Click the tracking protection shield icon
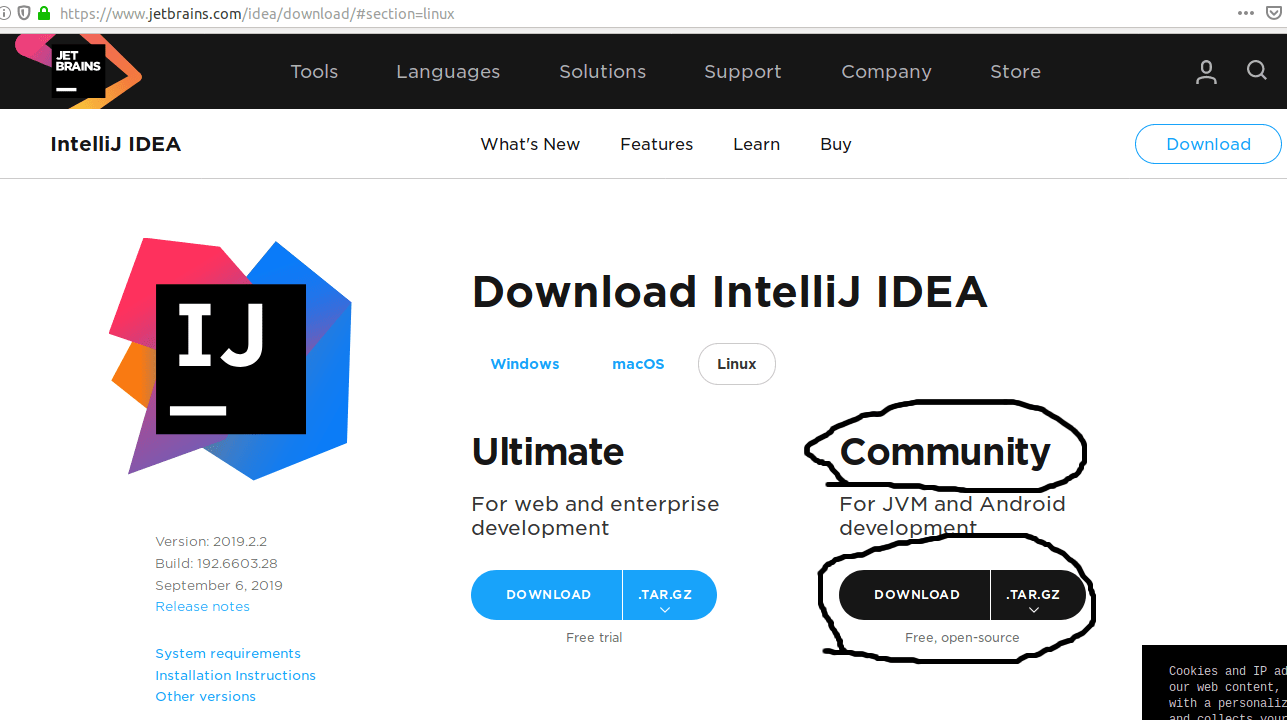 (x=24, y=13)
